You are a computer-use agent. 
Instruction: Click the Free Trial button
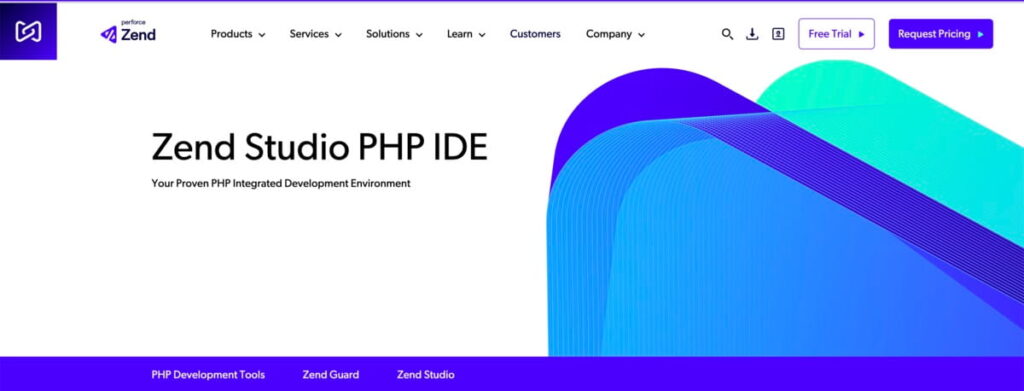(836, 34)
